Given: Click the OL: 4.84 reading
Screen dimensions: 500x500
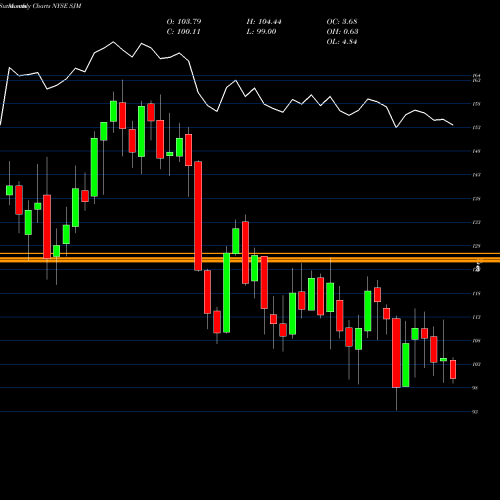Looking at the screenshot, I should click(342, 42).
